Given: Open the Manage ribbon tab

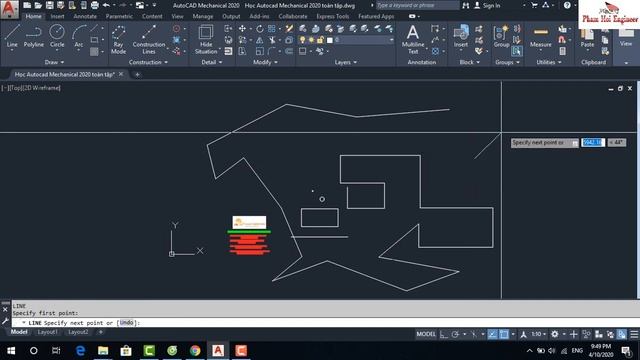Looking at the screenshot, I should tap(202, 16).
